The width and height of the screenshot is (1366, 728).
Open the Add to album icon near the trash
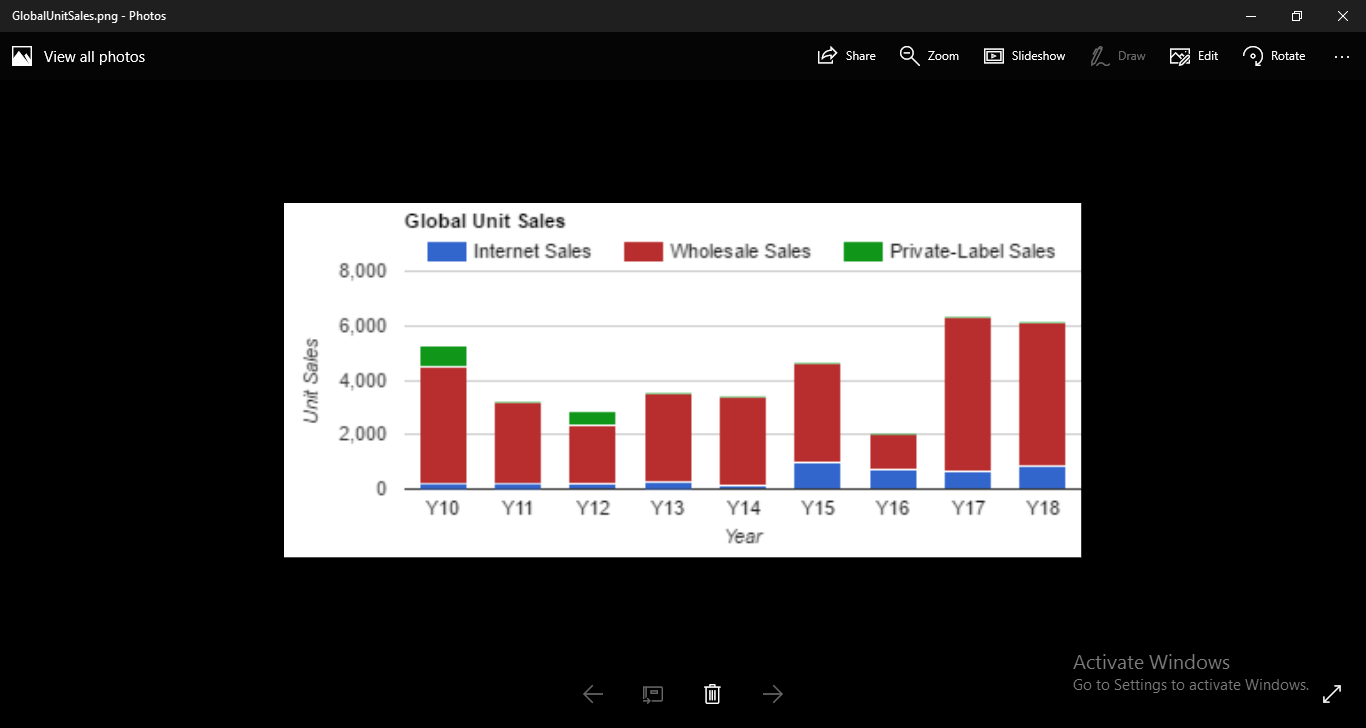(652, 693)
